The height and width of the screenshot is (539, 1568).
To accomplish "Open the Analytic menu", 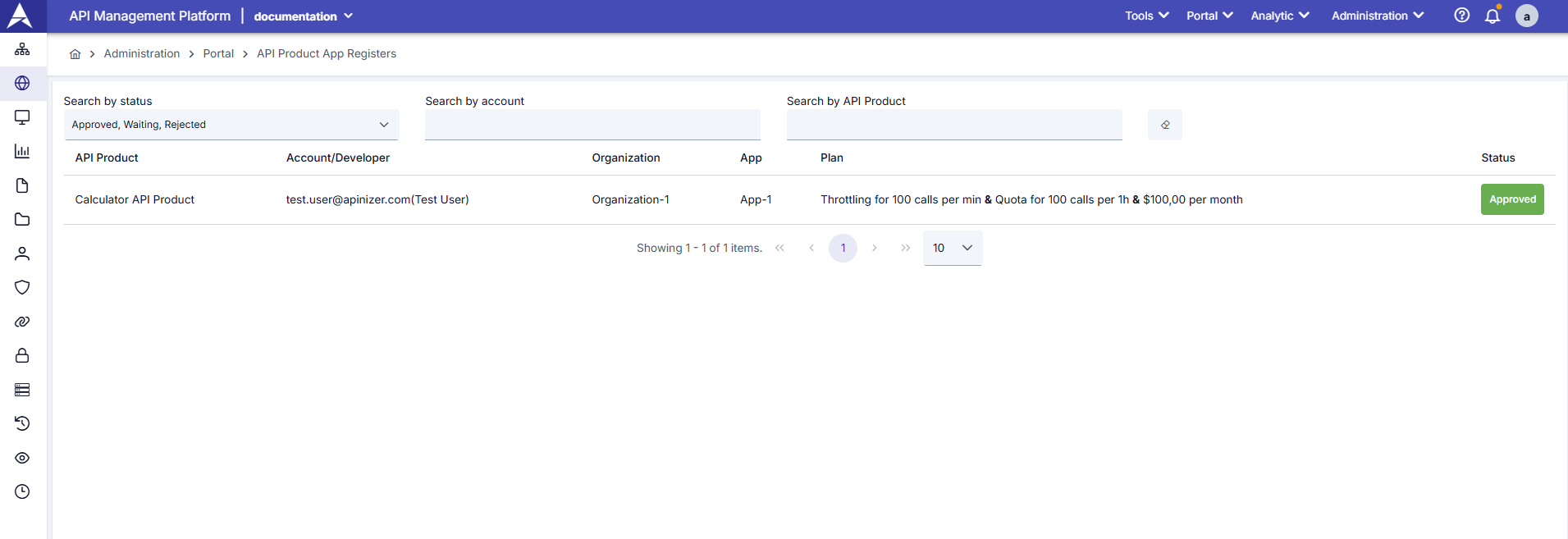I will 1279,16.
